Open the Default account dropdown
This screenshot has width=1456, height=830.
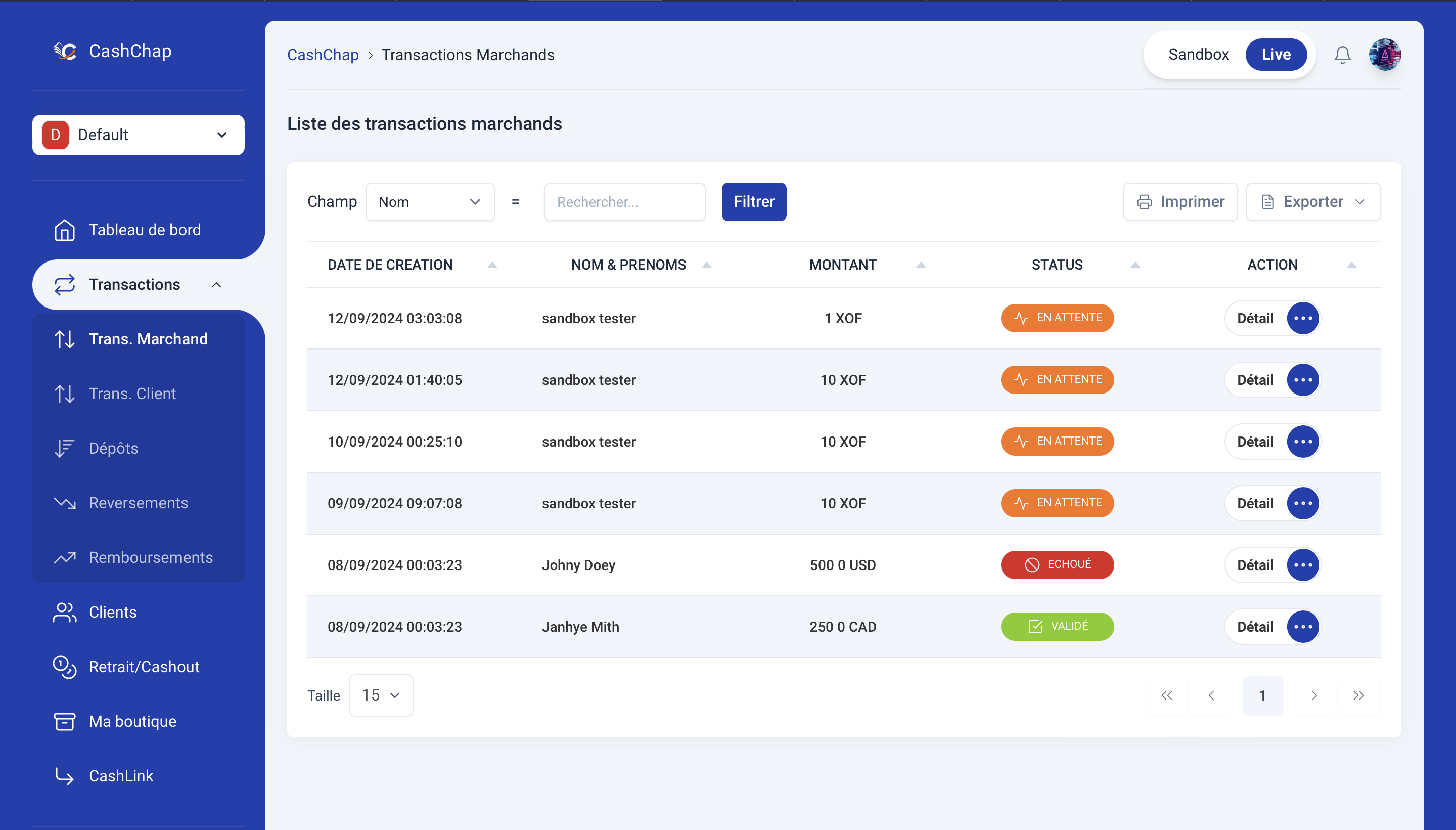139,135
